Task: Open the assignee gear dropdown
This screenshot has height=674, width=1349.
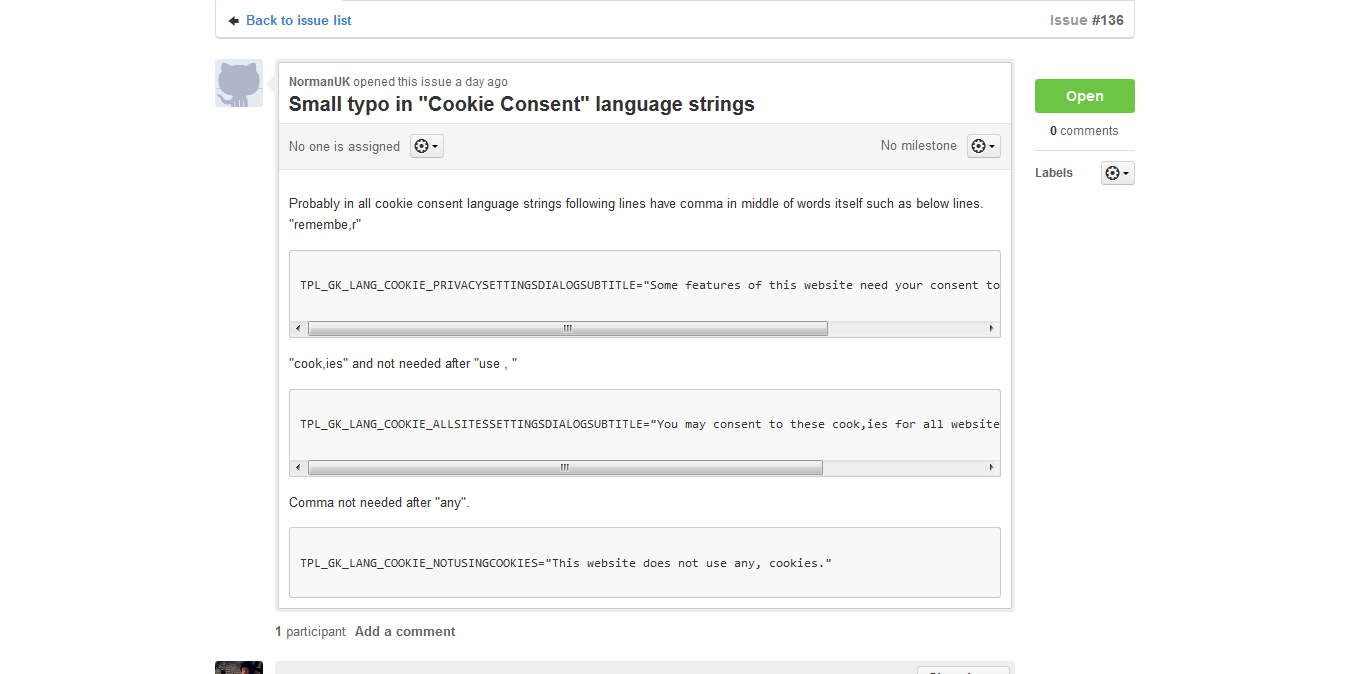Action: point(427,146)
